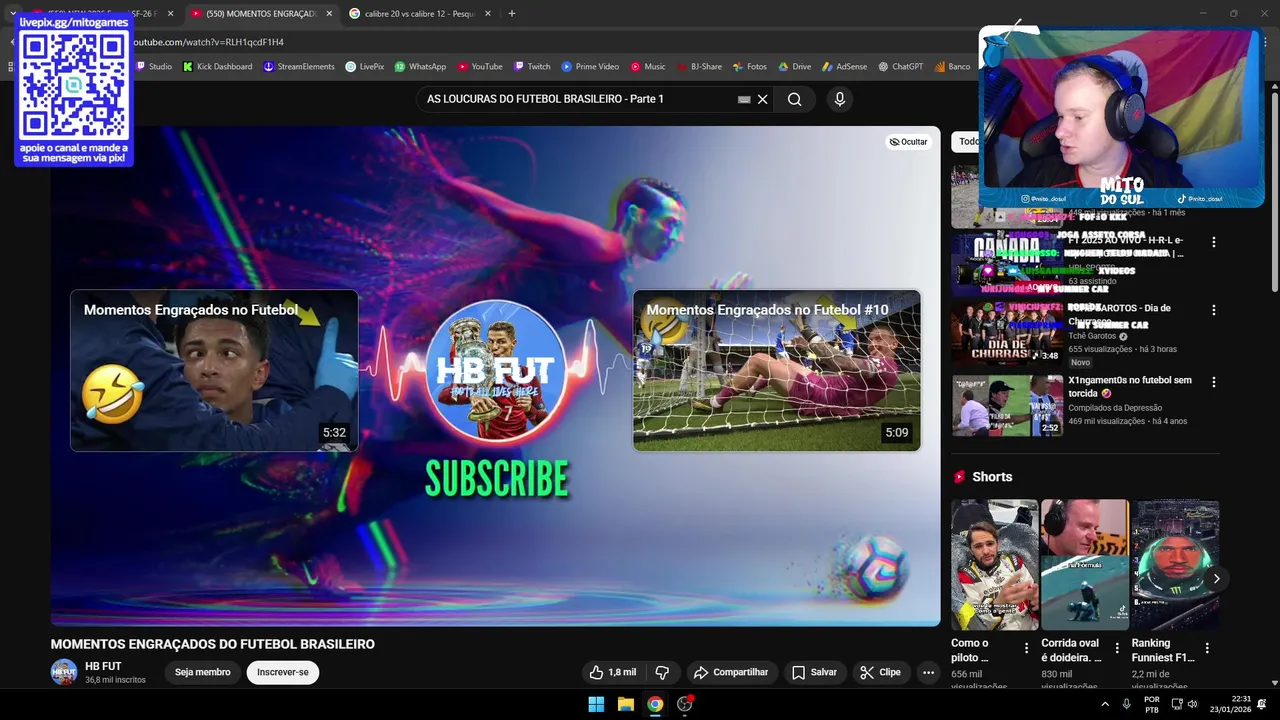Open options menu for X1ngament0s no futebol video
This screenshot has width=1280, height=720.
1214,382
